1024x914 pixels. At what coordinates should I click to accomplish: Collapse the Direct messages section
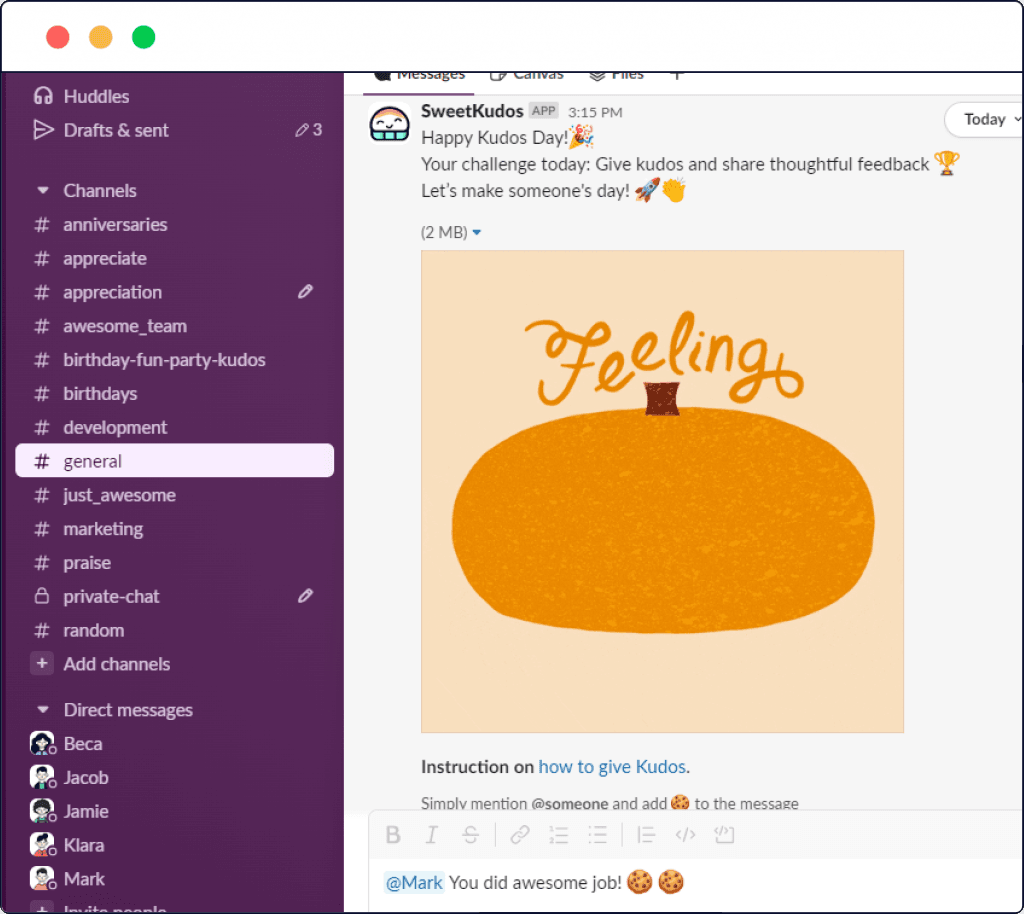[42, 710]
